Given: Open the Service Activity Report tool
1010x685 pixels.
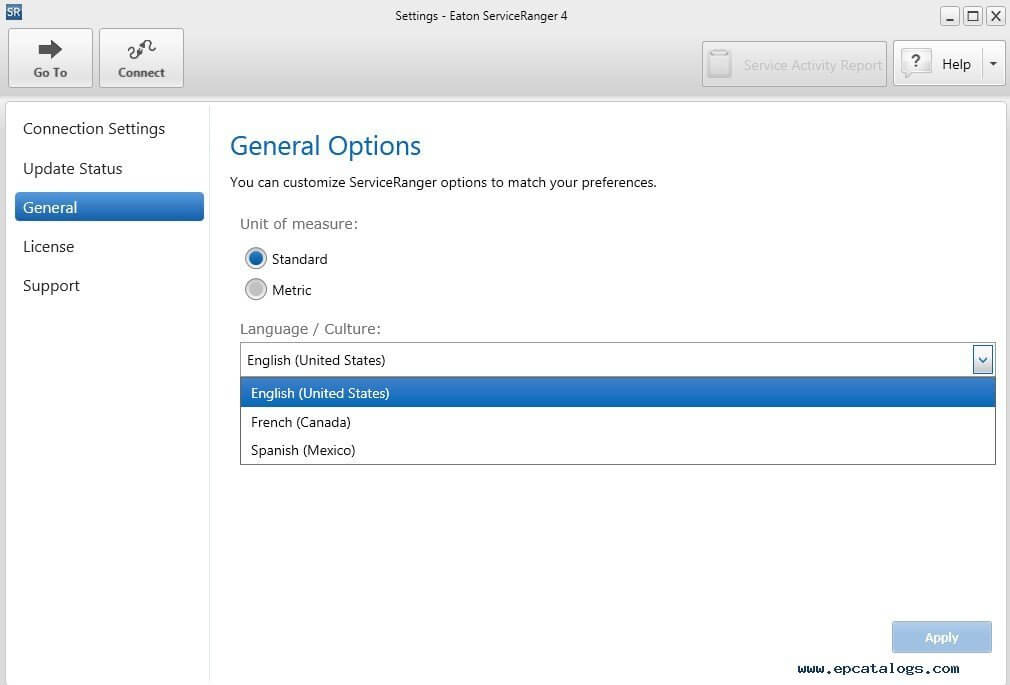Looking at the screenshot, I should coord(793,64).
